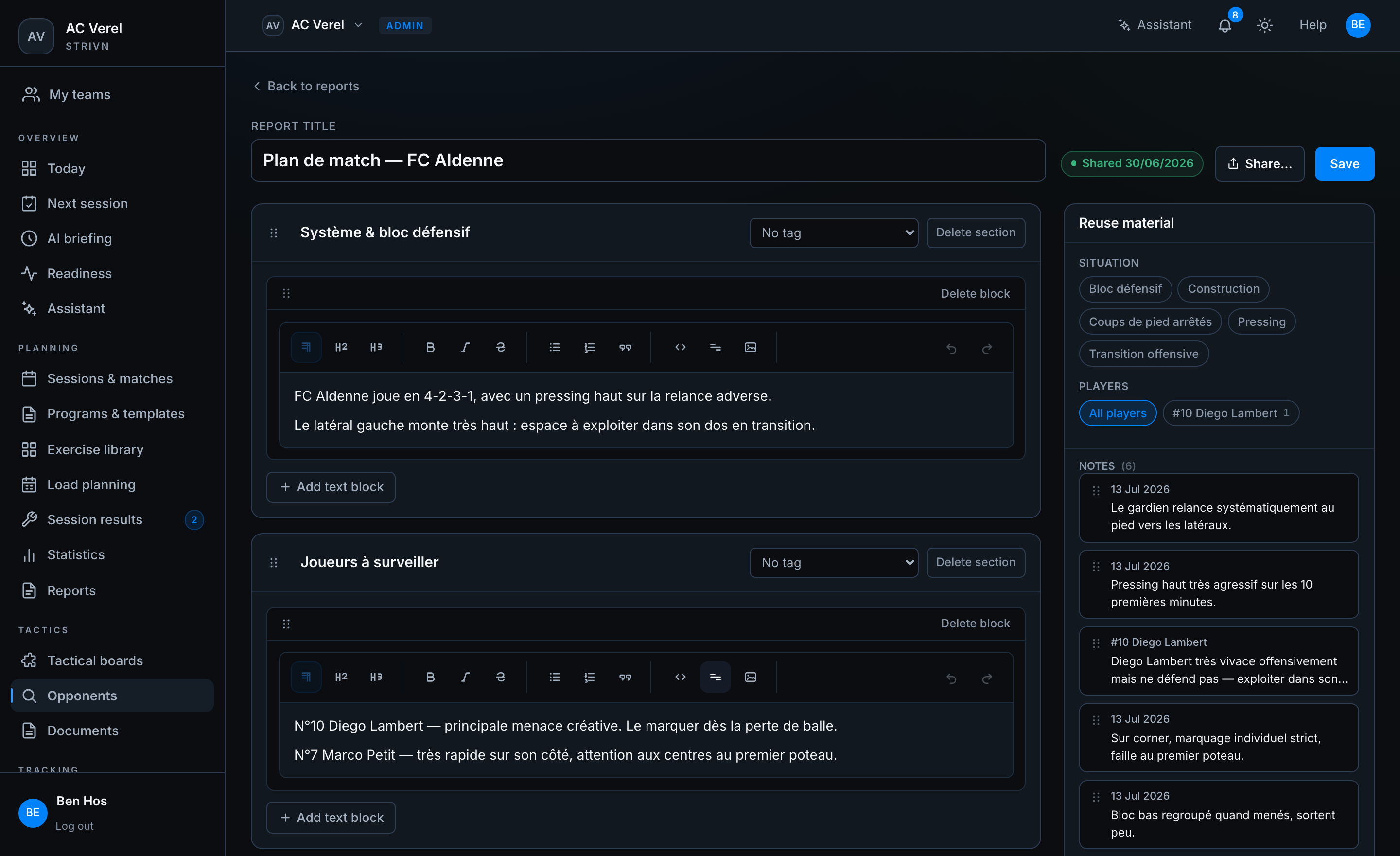Open the No tag dropdown for Joueurs à surveiller
The height and width of the screenshot is (856, 1400).
pyautogui.click(x=834, y=563)
